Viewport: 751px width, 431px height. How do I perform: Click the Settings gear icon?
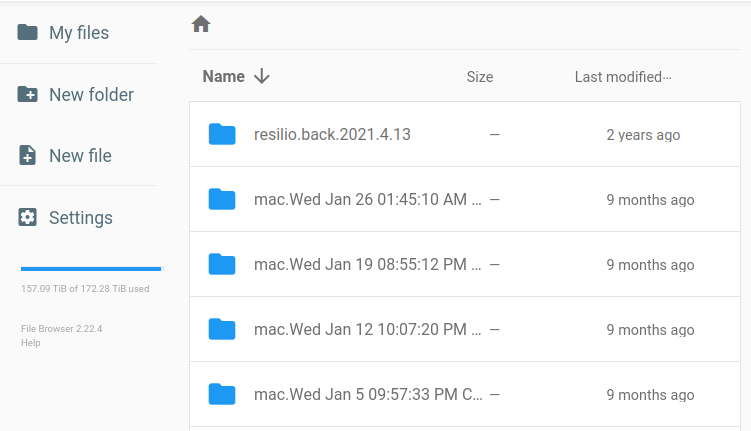click(x=28, y=218)
